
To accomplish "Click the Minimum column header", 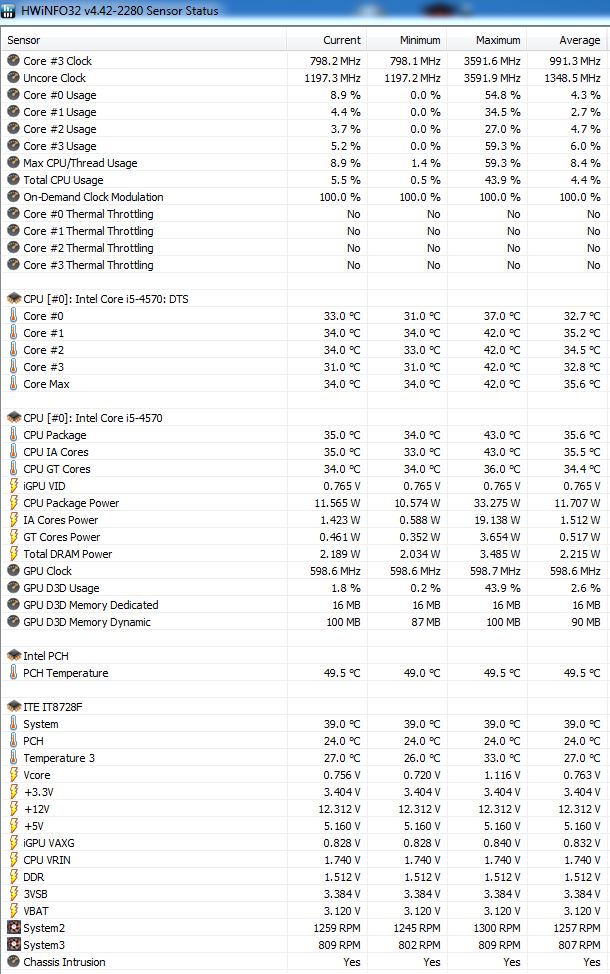I will point(420,40).
